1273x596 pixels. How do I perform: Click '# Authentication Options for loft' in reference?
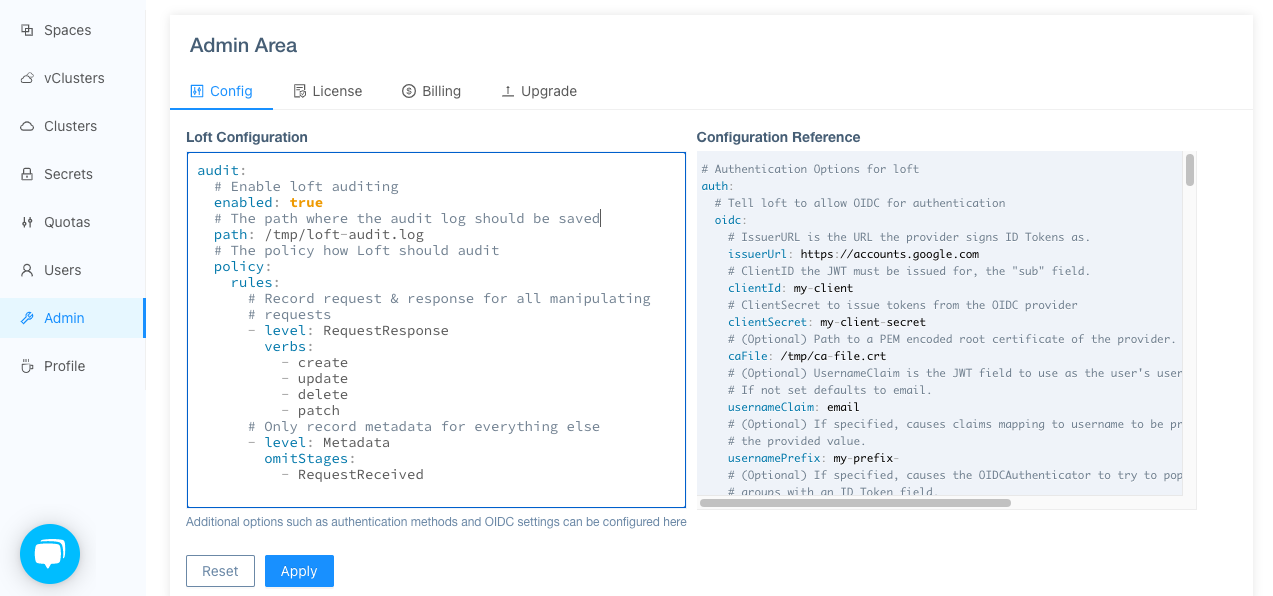coord(810,169)
